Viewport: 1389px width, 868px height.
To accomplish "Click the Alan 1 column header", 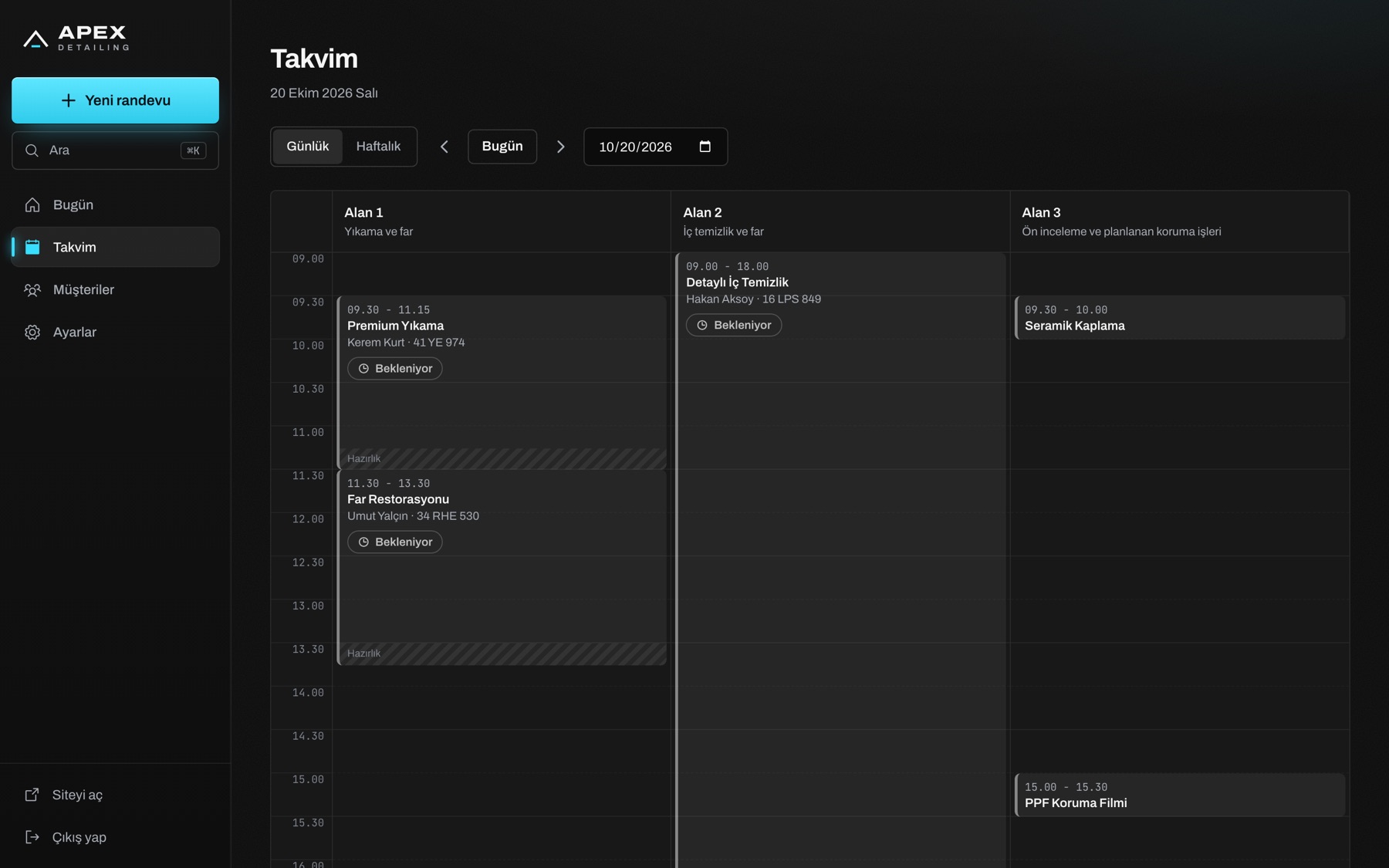I will 502,221.
